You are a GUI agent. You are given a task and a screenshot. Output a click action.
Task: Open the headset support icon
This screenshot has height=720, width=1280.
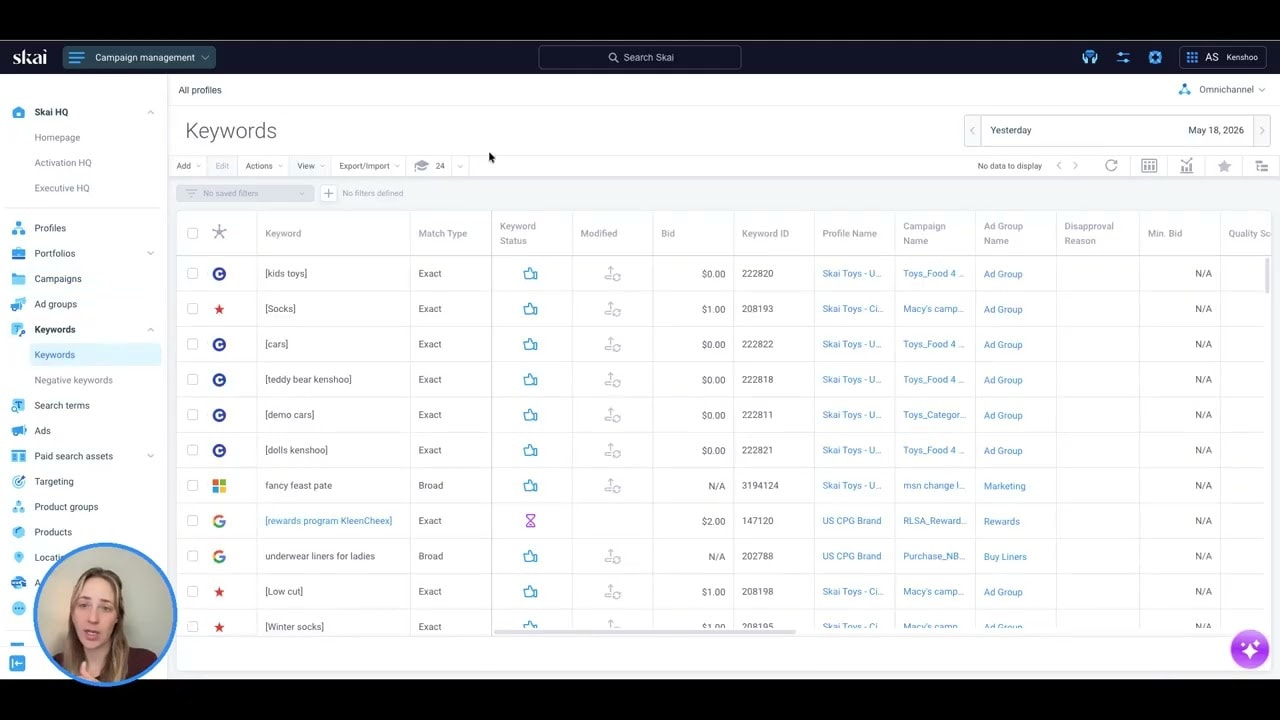tap(1090, 57)
